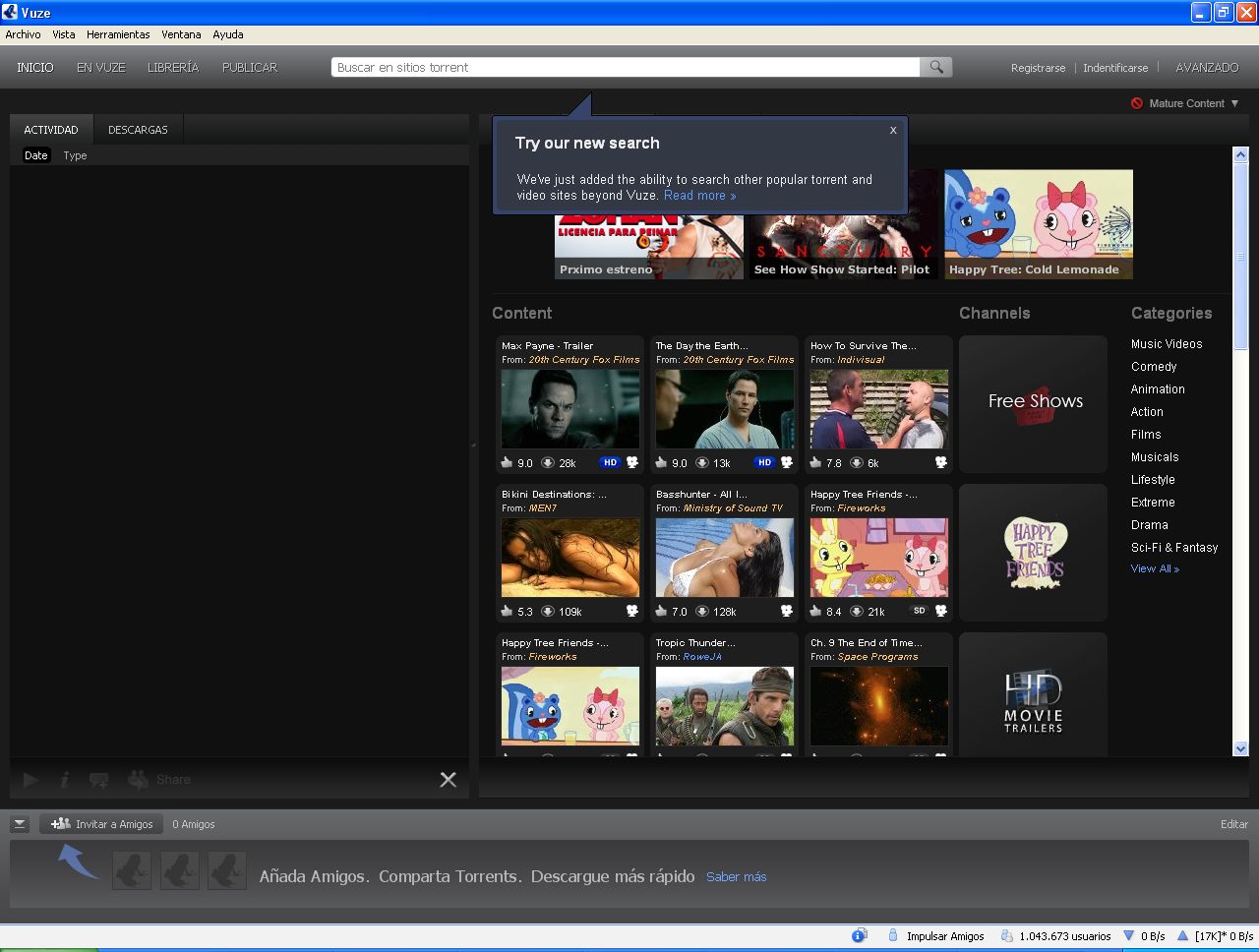
Task: Click the first empty friend frog avatar
Action: coord(132,870)
